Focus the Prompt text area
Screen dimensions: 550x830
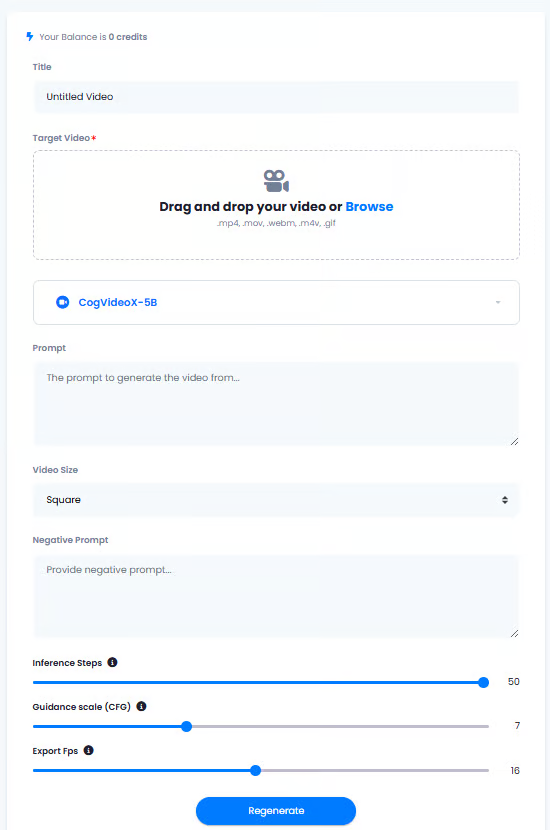(x=276, y=404)
